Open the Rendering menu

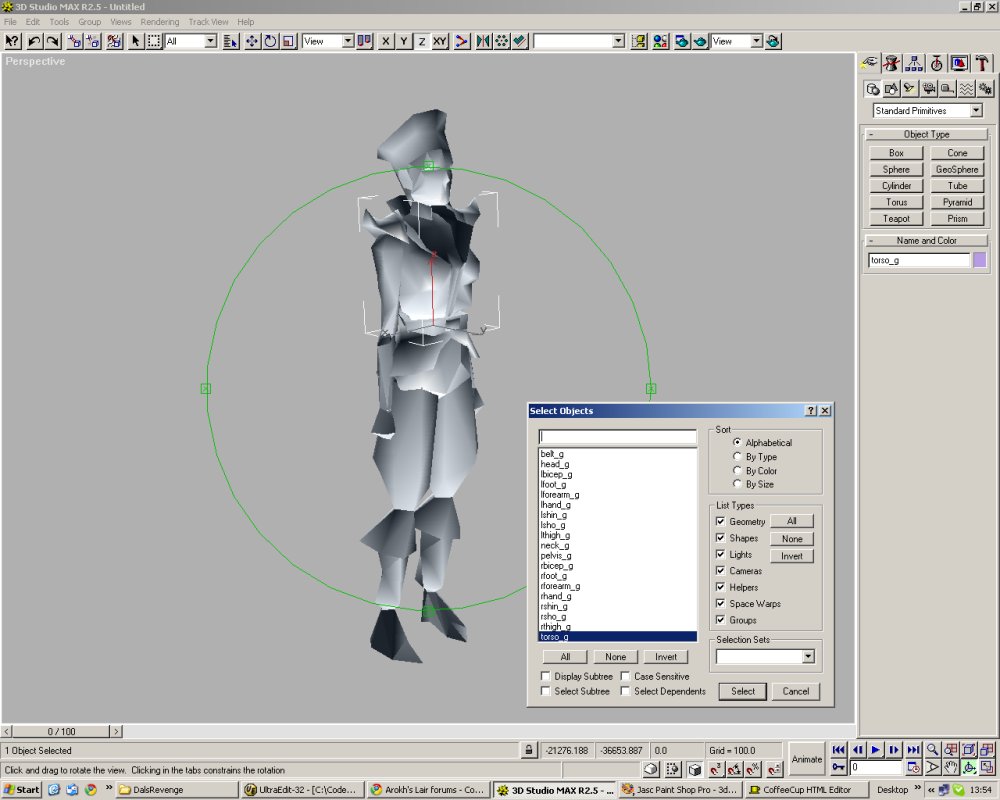(159, 22)
